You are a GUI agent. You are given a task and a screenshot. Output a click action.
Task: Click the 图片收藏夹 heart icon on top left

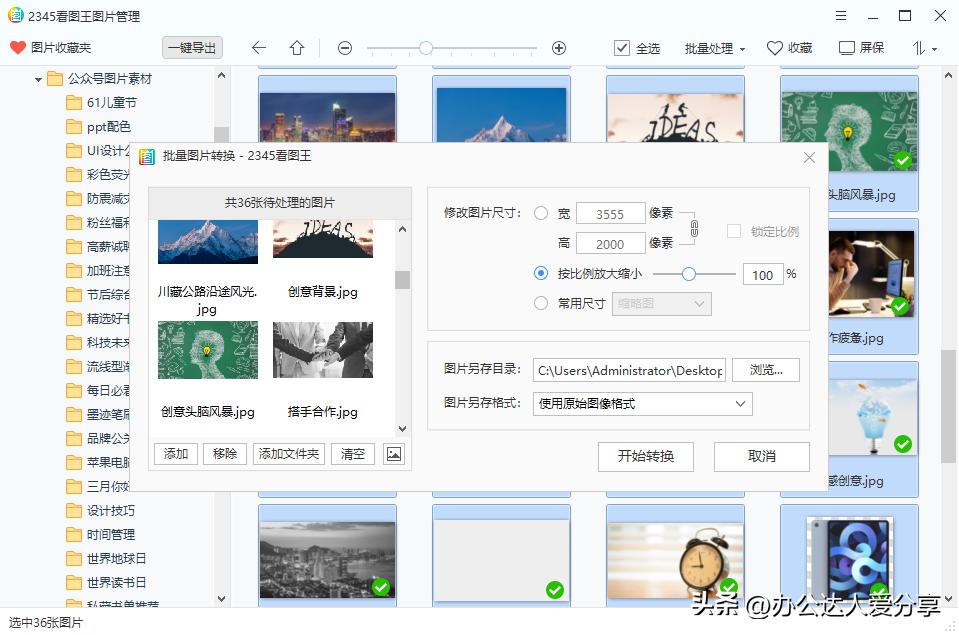[x=17, y=47]
